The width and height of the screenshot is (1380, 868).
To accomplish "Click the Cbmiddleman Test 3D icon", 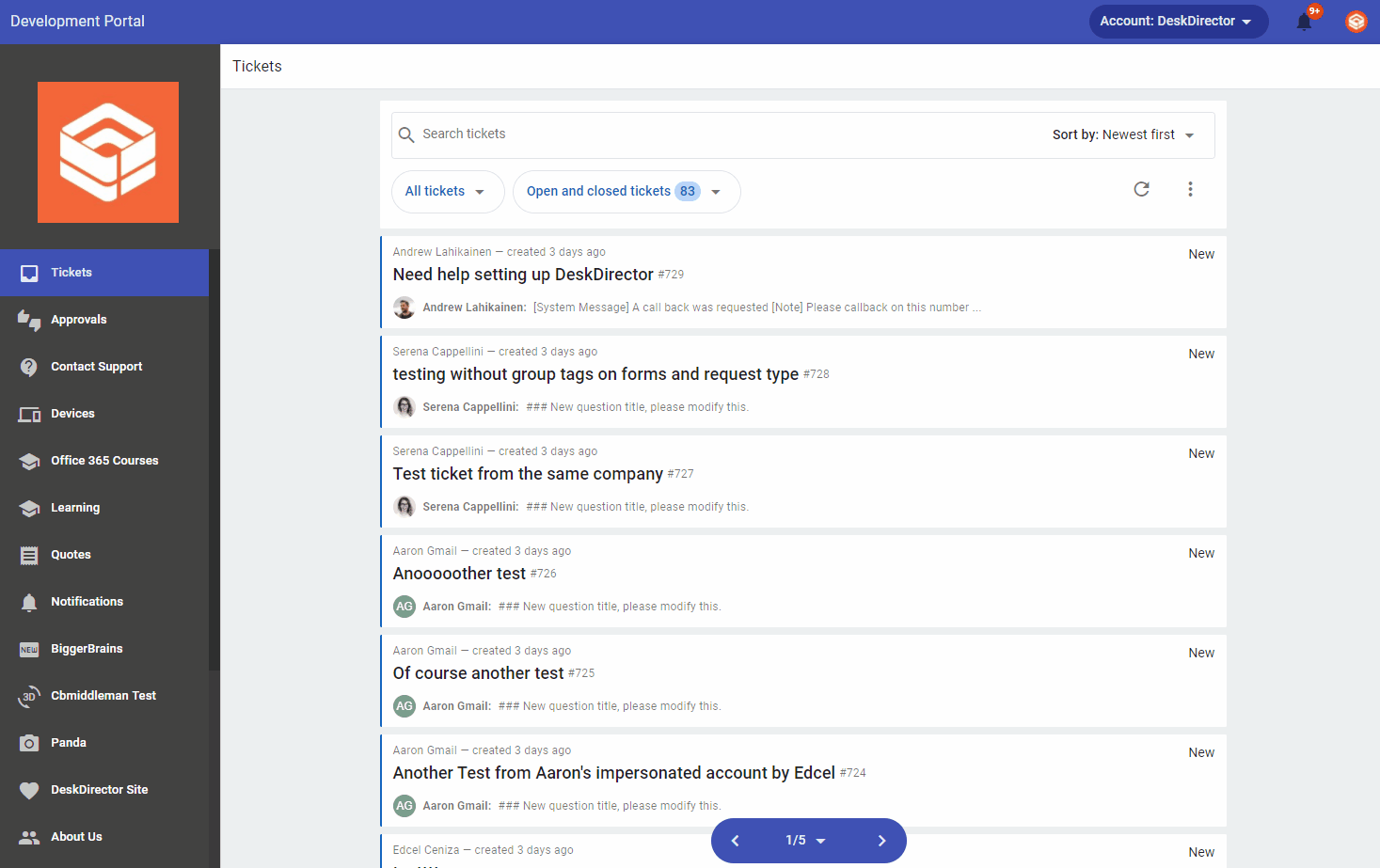I will 29,696.
